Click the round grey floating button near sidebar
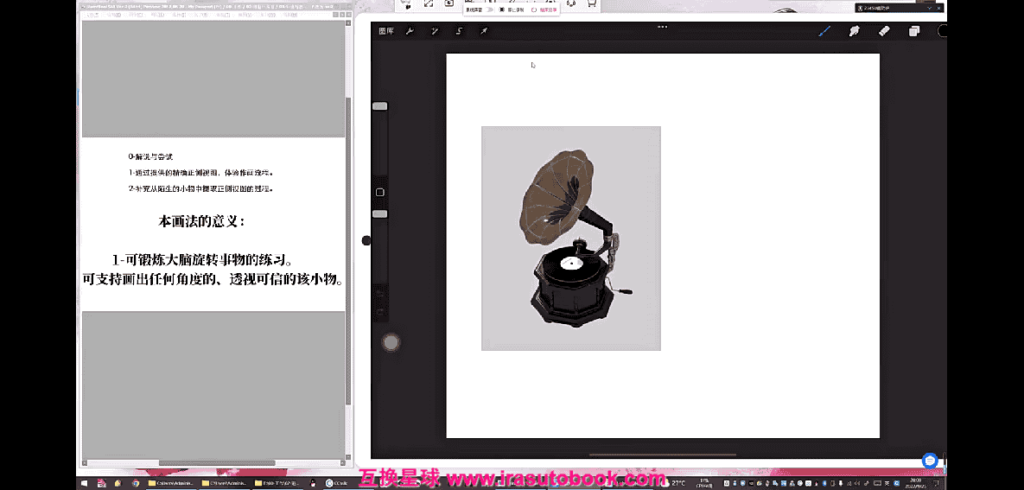This screenshot has width=1024, height=490. (391, 342)
